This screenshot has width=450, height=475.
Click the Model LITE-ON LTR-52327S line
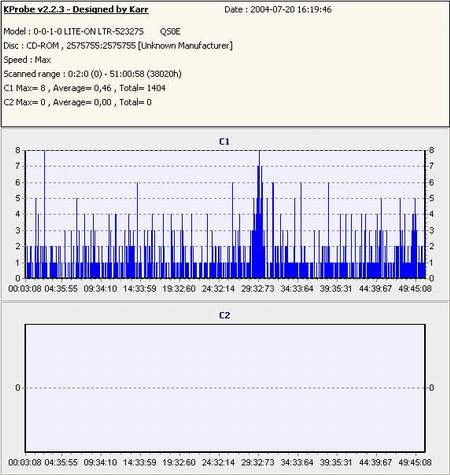click(92, 31)
